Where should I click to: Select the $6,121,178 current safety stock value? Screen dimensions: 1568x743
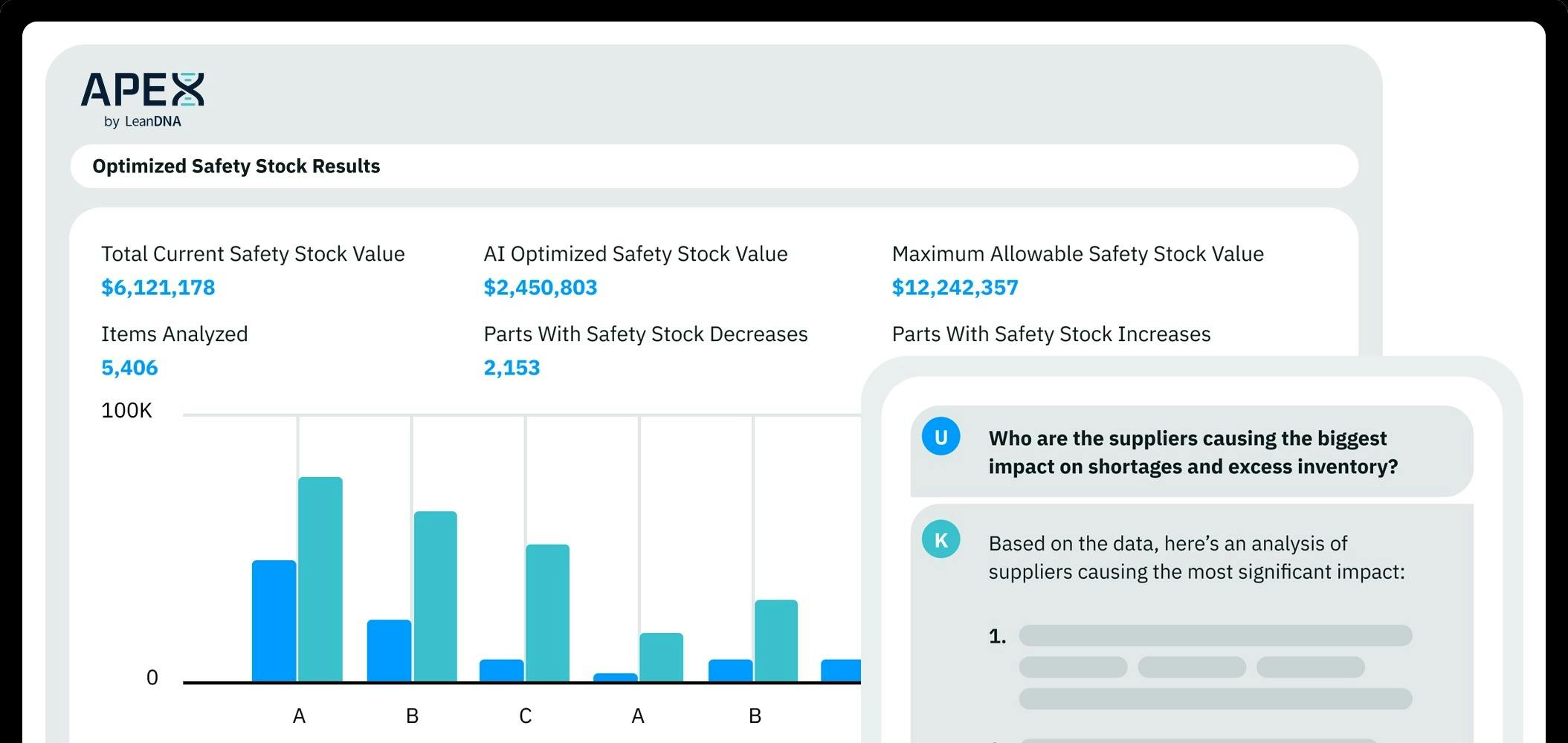click(158, 288)
